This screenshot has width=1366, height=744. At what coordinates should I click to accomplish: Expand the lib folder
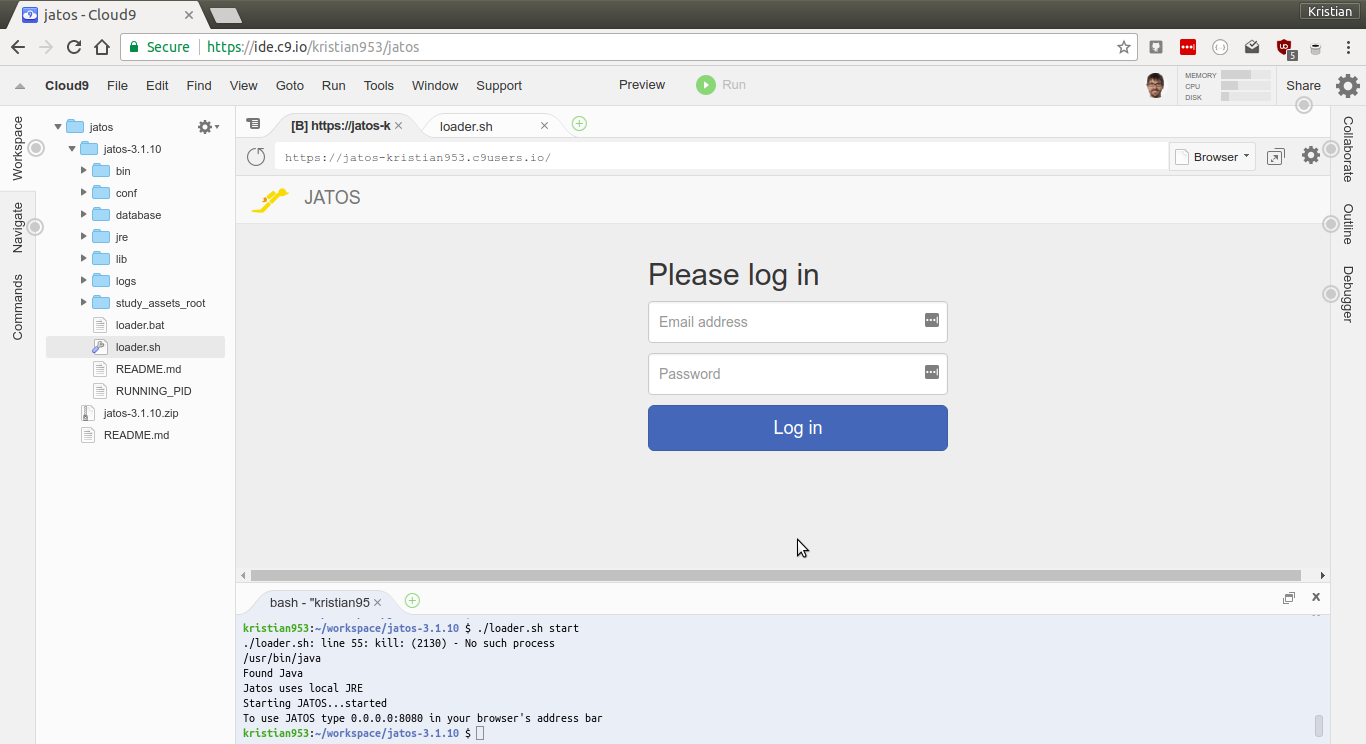84,259
